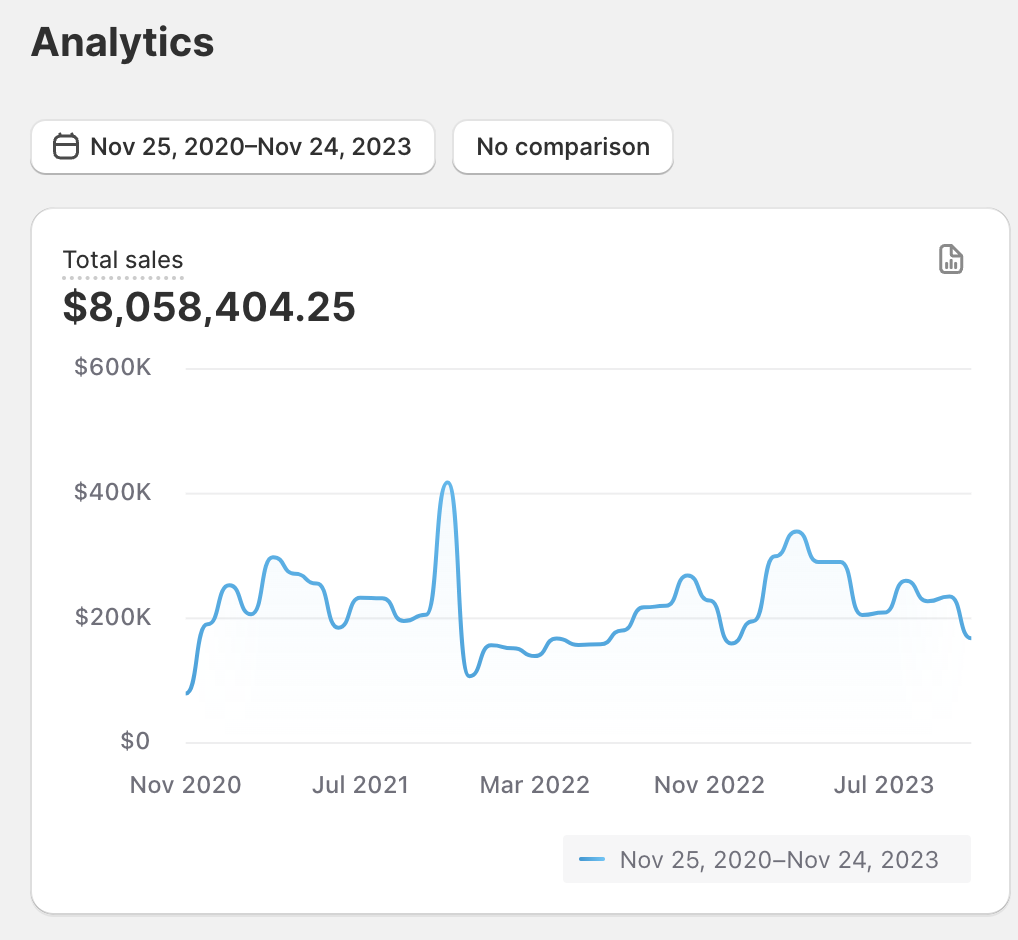Open the sales report icon in Total sales card
1018x940 pixels.
pyautogui.click(x=951, y=259)
